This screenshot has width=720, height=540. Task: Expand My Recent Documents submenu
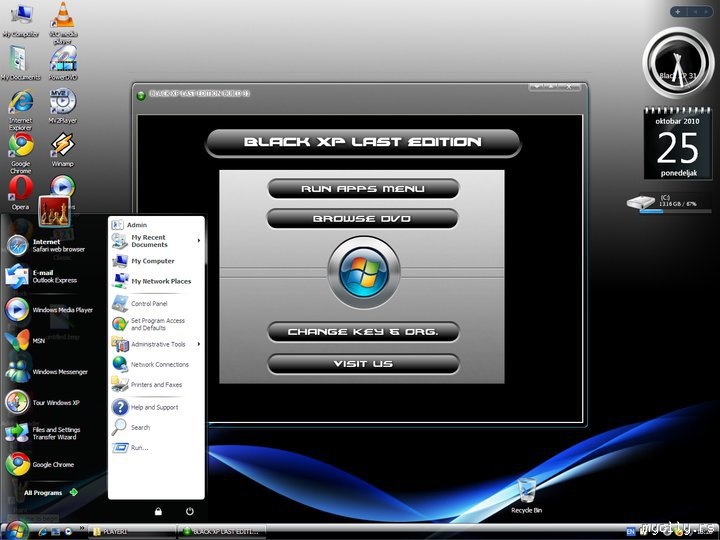pyautogui.click(x=156, y=241)
